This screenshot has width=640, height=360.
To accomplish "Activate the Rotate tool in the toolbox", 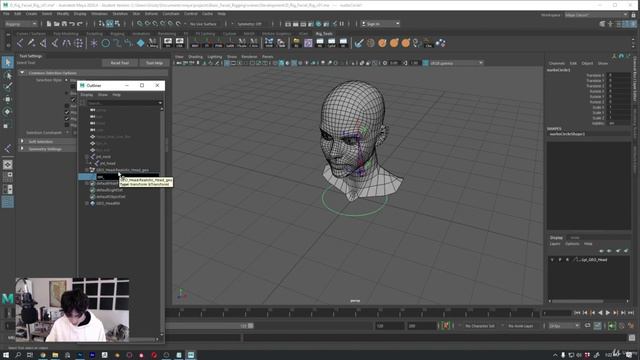I will (7, 112).
